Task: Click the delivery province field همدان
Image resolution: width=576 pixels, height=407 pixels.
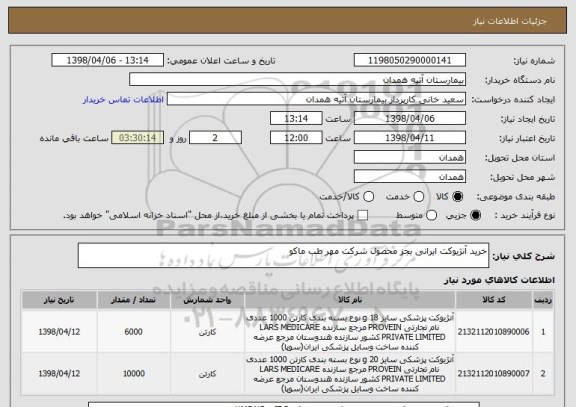Action: (410, 158)
